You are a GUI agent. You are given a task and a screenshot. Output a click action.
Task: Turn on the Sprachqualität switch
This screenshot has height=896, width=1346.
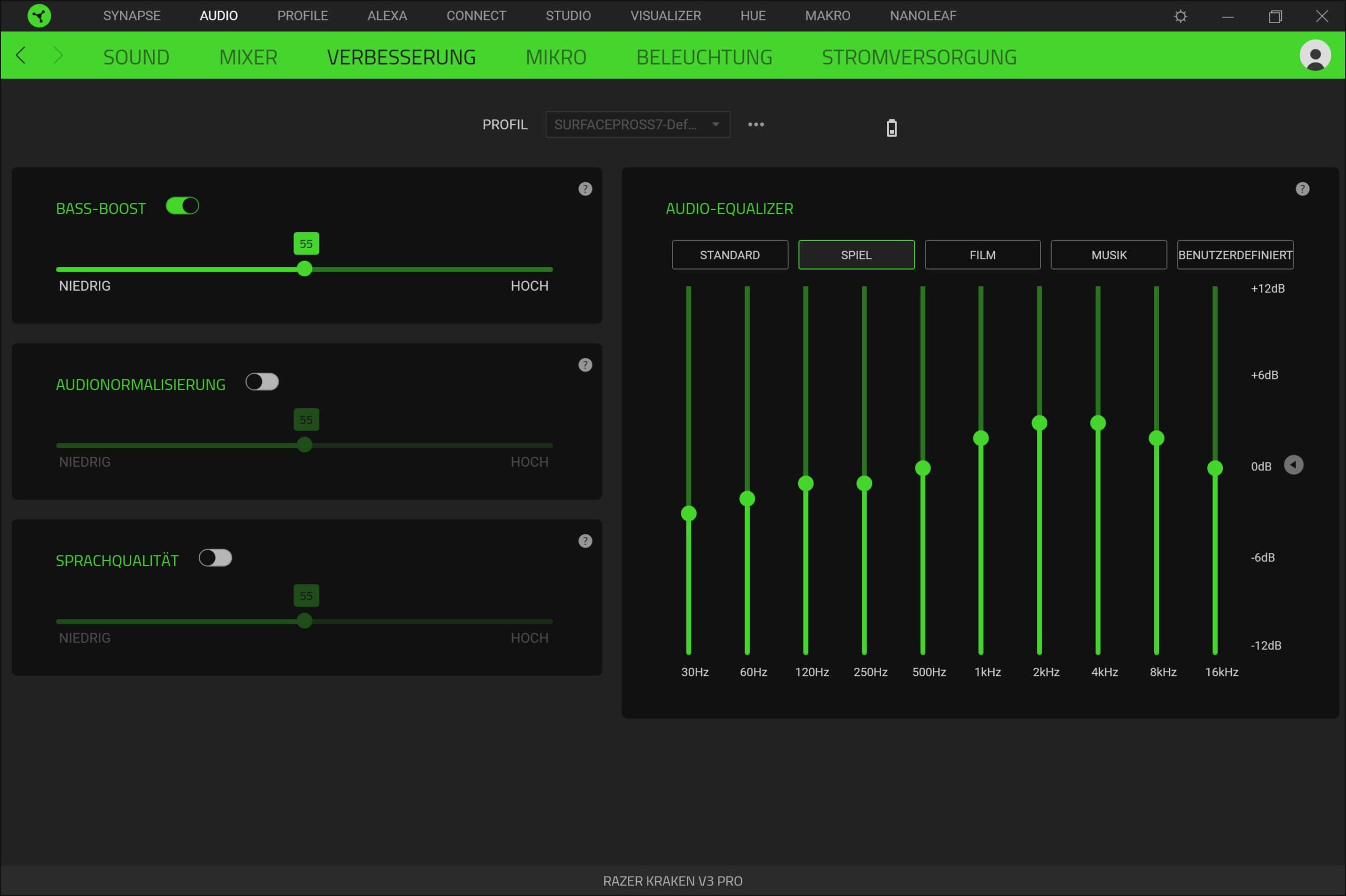pyautogui.click(x=215, y=558)
